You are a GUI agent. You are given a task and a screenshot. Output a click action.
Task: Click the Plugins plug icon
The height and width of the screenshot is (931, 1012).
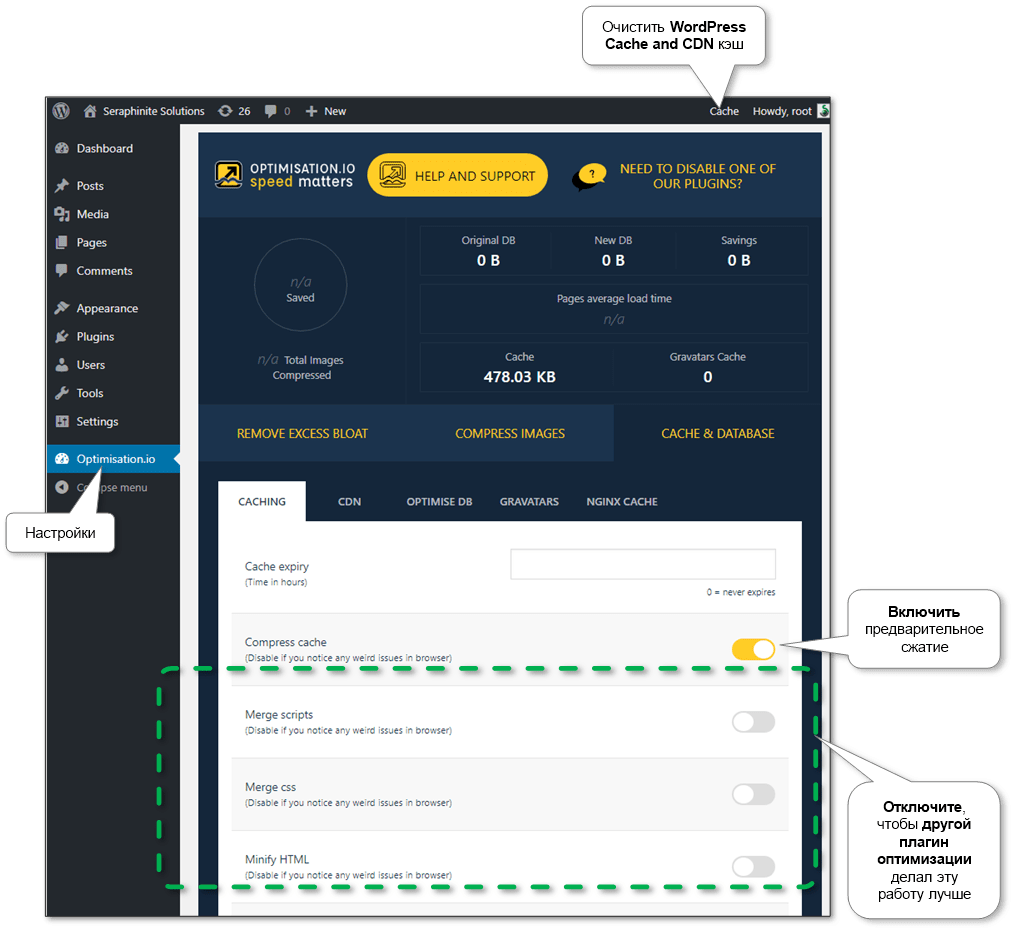coord(62,336)
